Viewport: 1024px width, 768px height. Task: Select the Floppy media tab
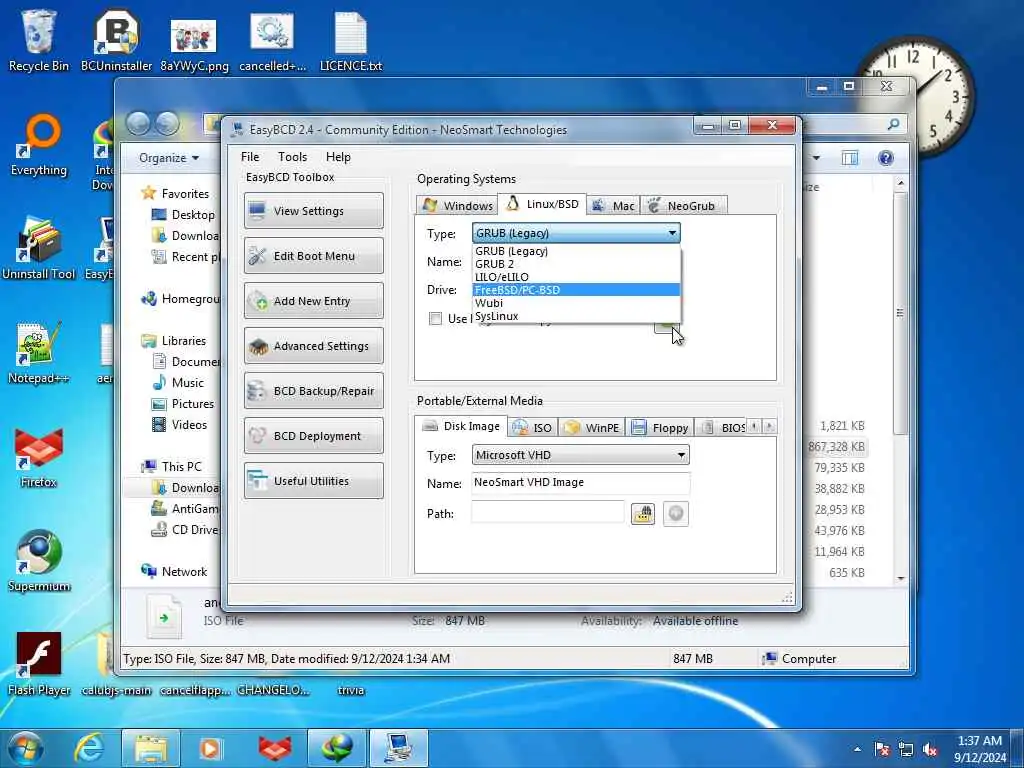[660, 428]
